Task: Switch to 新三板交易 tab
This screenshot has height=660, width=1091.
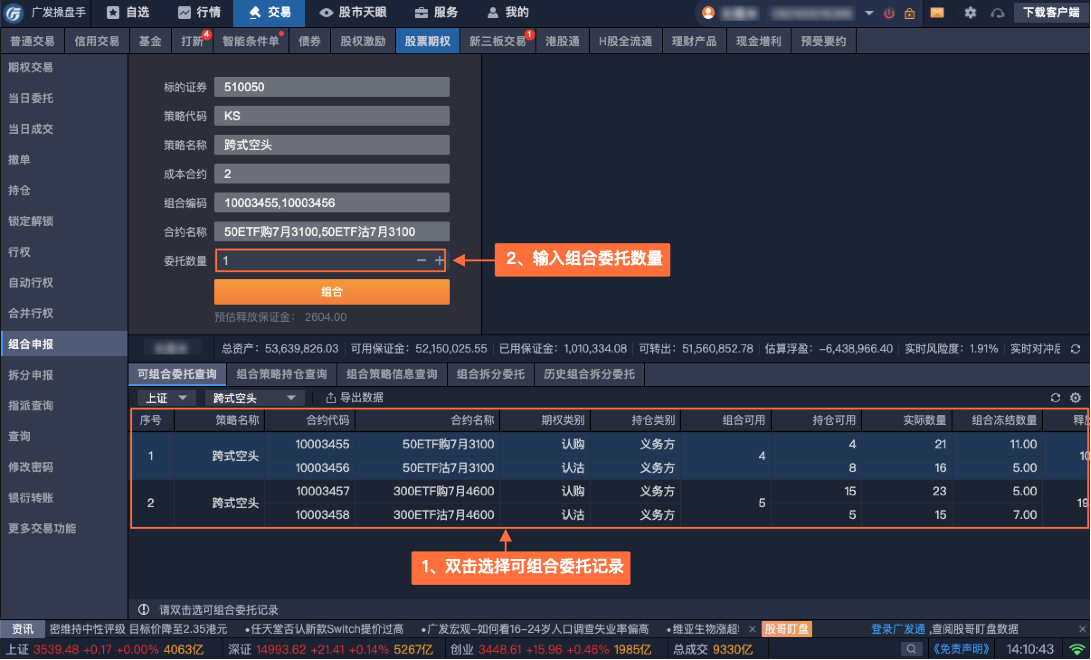Action: pyautogui.click(x=497, y=41)
